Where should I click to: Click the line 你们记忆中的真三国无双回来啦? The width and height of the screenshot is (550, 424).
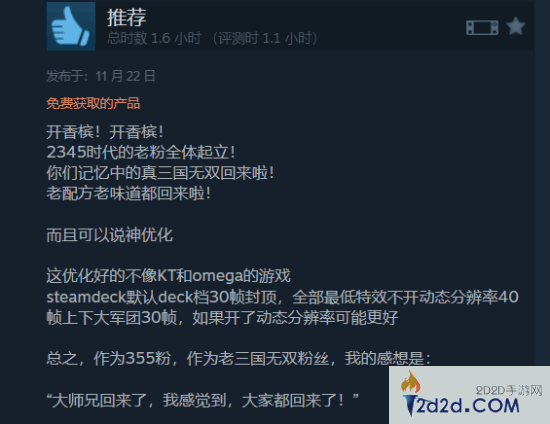[x=161, y=173]
